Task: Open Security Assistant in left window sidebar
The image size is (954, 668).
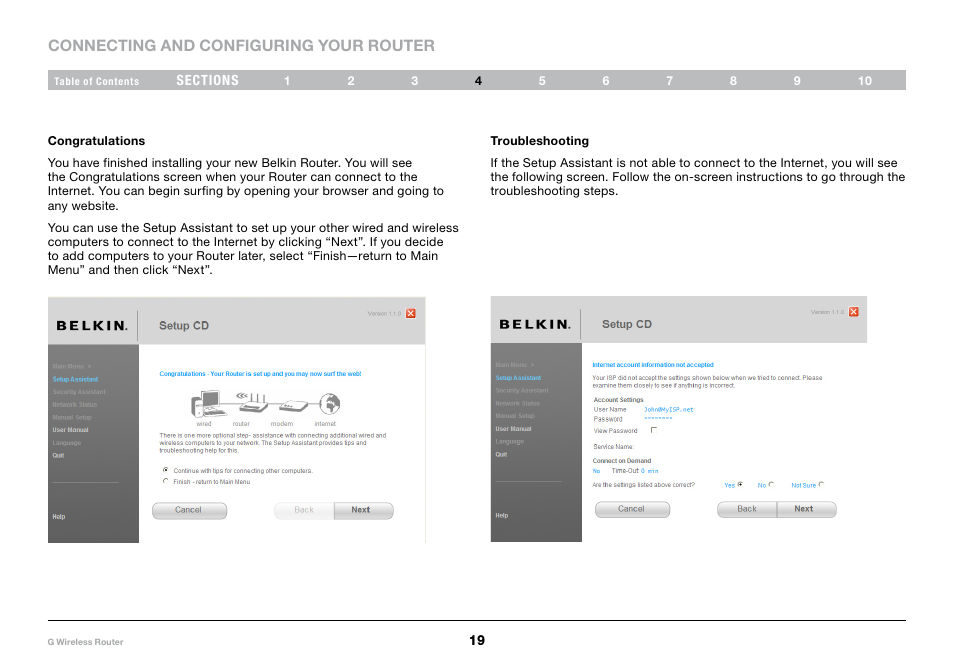Action: (79, 392)
